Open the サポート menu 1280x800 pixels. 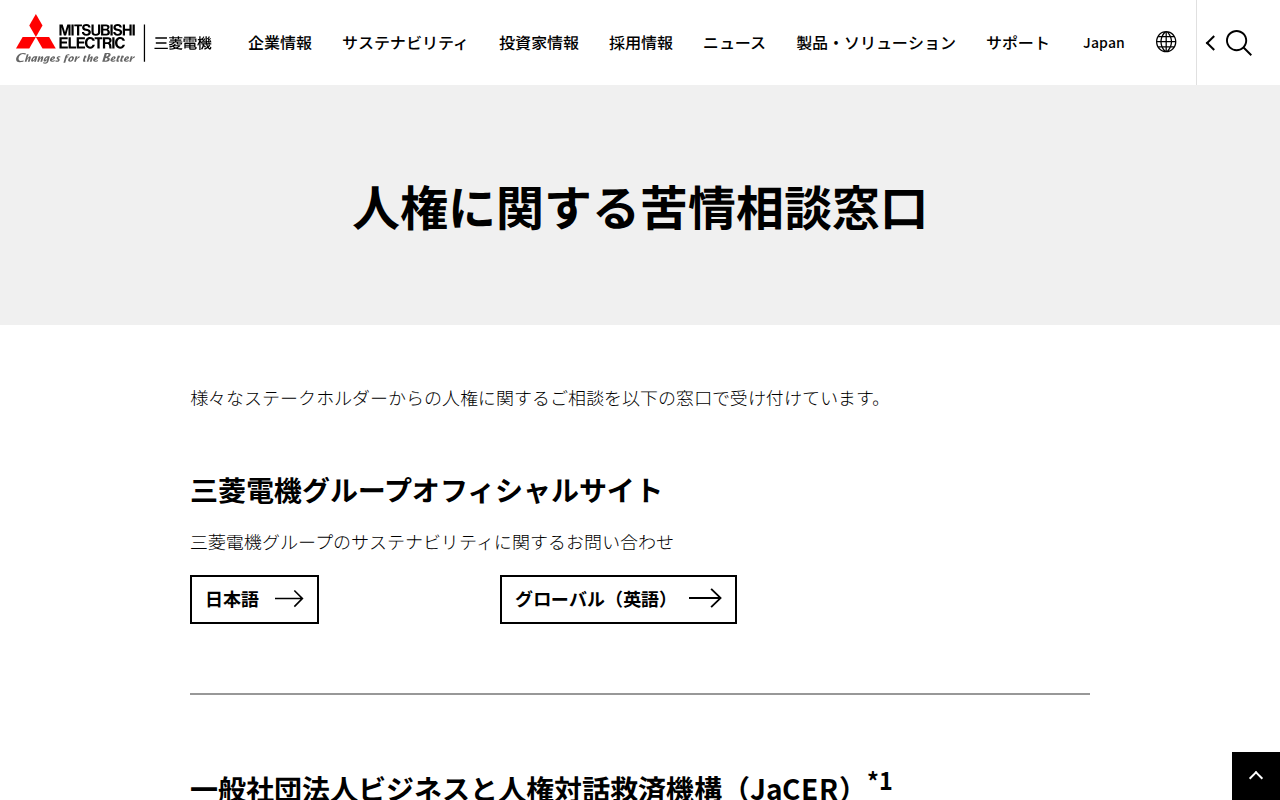(x=1018, y=43)
